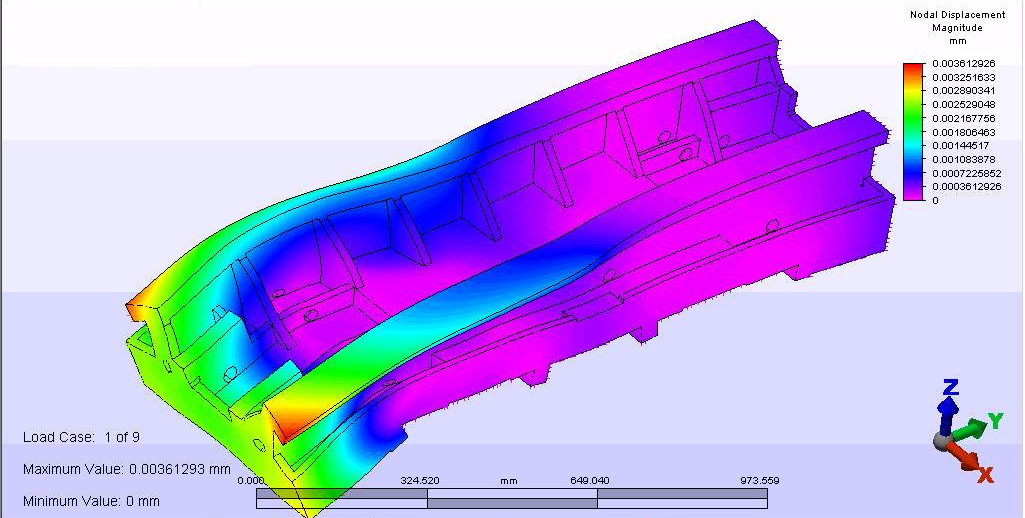Click the 324.520 scale ruler label
The image size is (1025, 518).
tap(420, 481)
